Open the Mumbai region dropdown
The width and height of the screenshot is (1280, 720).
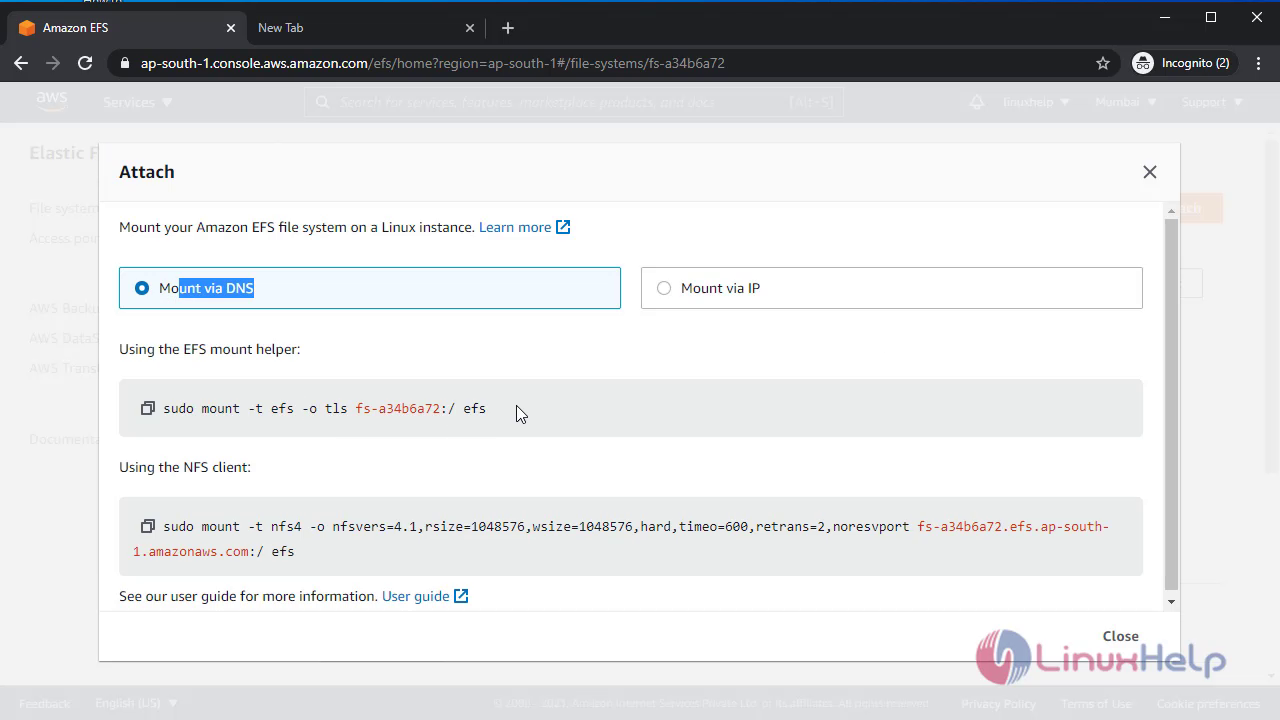1126,102
